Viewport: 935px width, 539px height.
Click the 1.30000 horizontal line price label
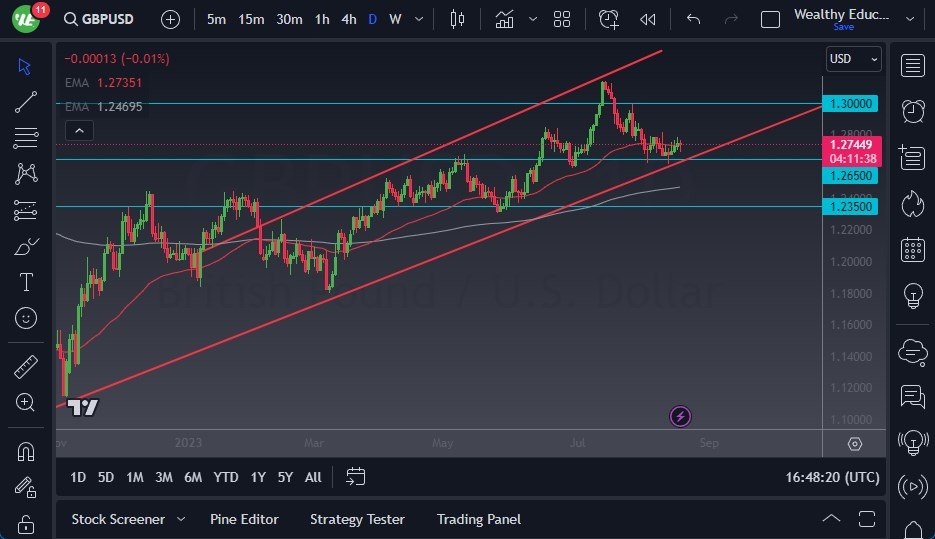852,104
